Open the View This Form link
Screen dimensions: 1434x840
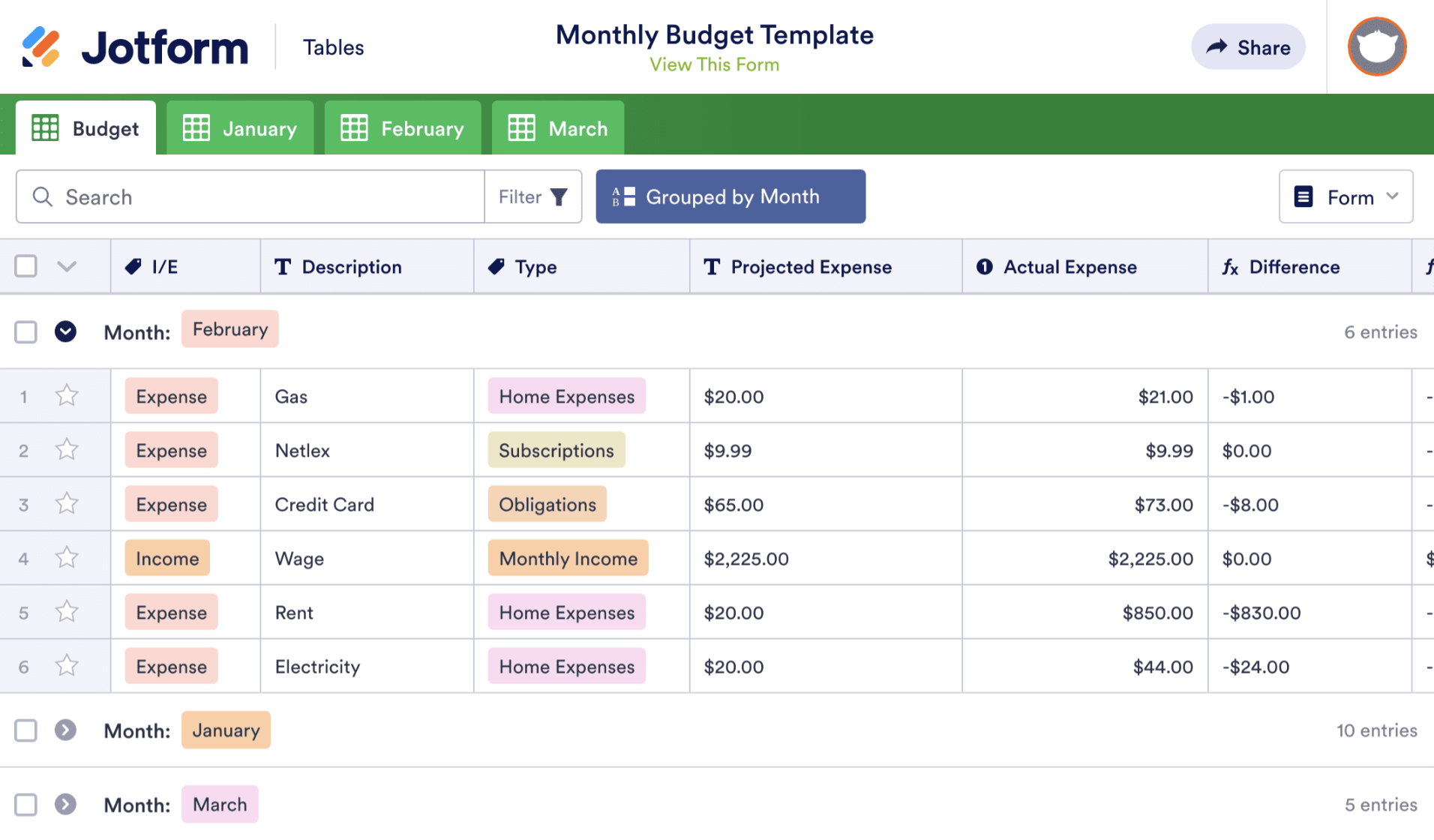pyautogui.click(x=714, y=65)
